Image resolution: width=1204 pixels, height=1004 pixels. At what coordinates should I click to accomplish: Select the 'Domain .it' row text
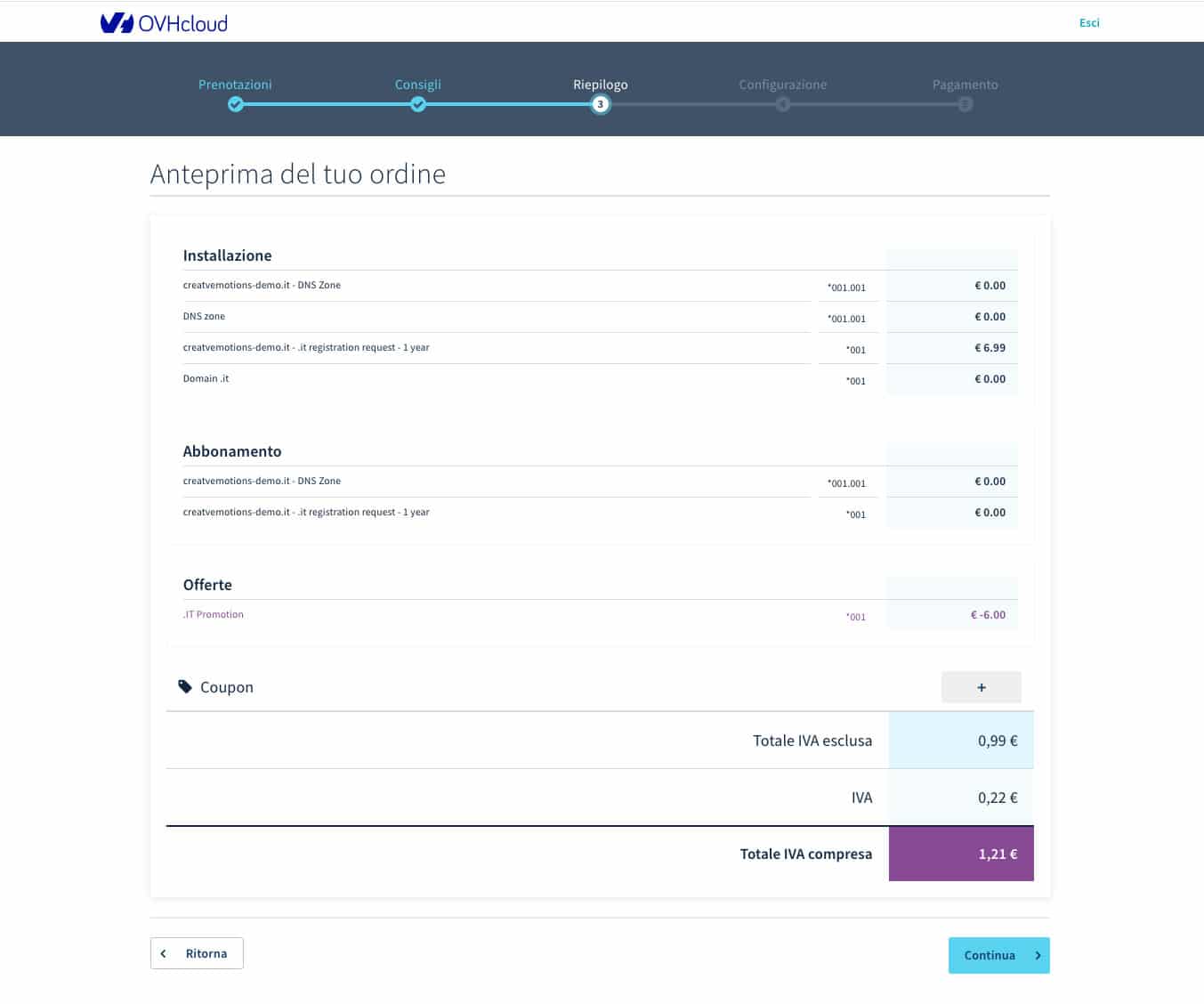coord(206,378)
